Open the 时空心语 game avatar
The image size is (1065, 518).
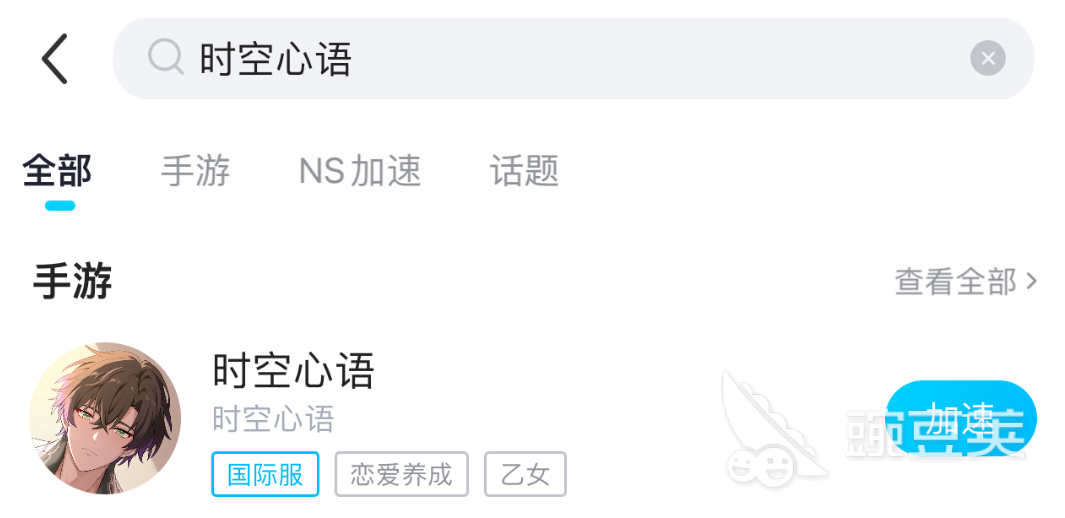click(x=105, y=418)
